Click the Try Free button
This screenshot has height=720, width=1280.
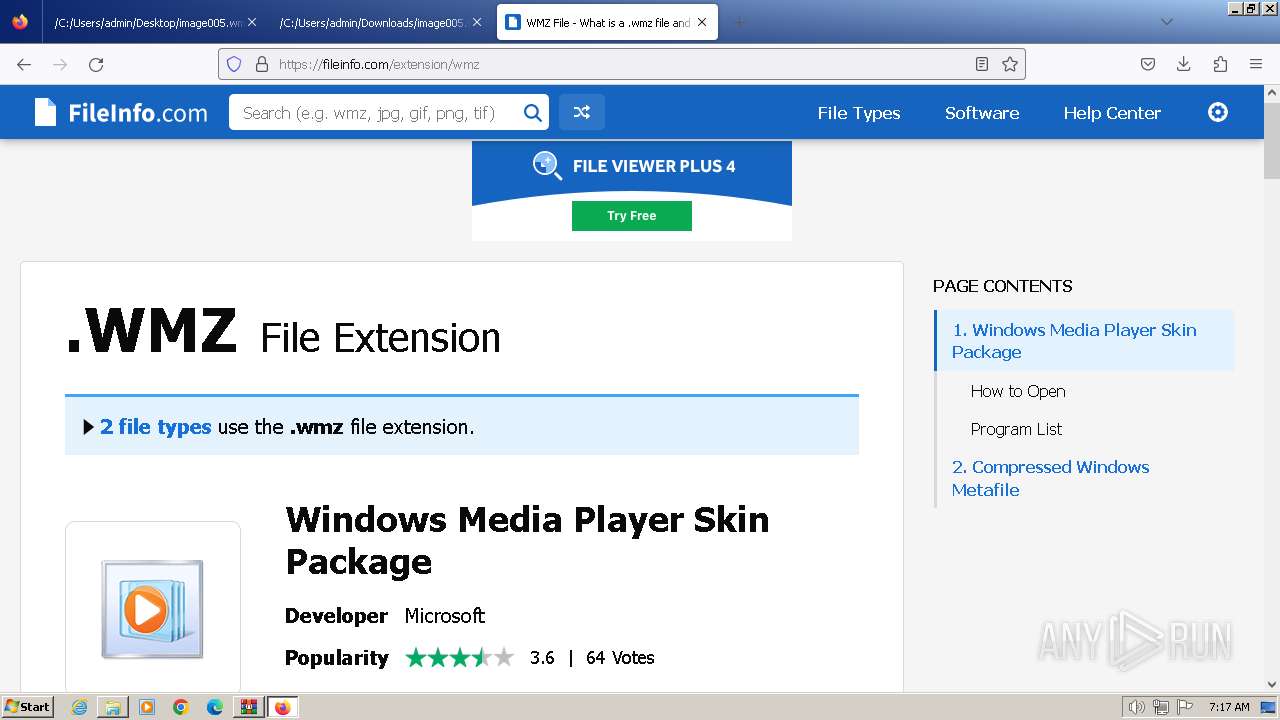632,216
